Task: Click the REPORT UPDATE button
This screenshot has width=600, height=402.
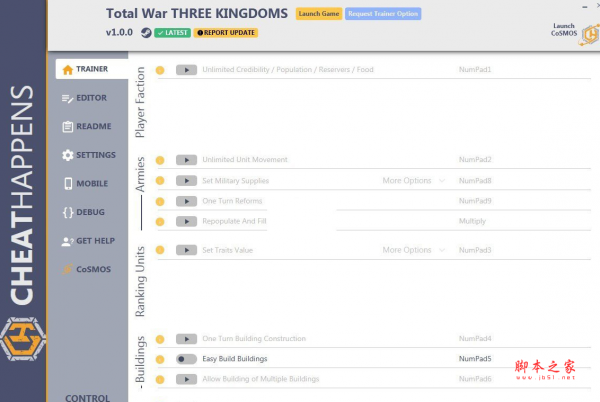Action: point(226,33)
